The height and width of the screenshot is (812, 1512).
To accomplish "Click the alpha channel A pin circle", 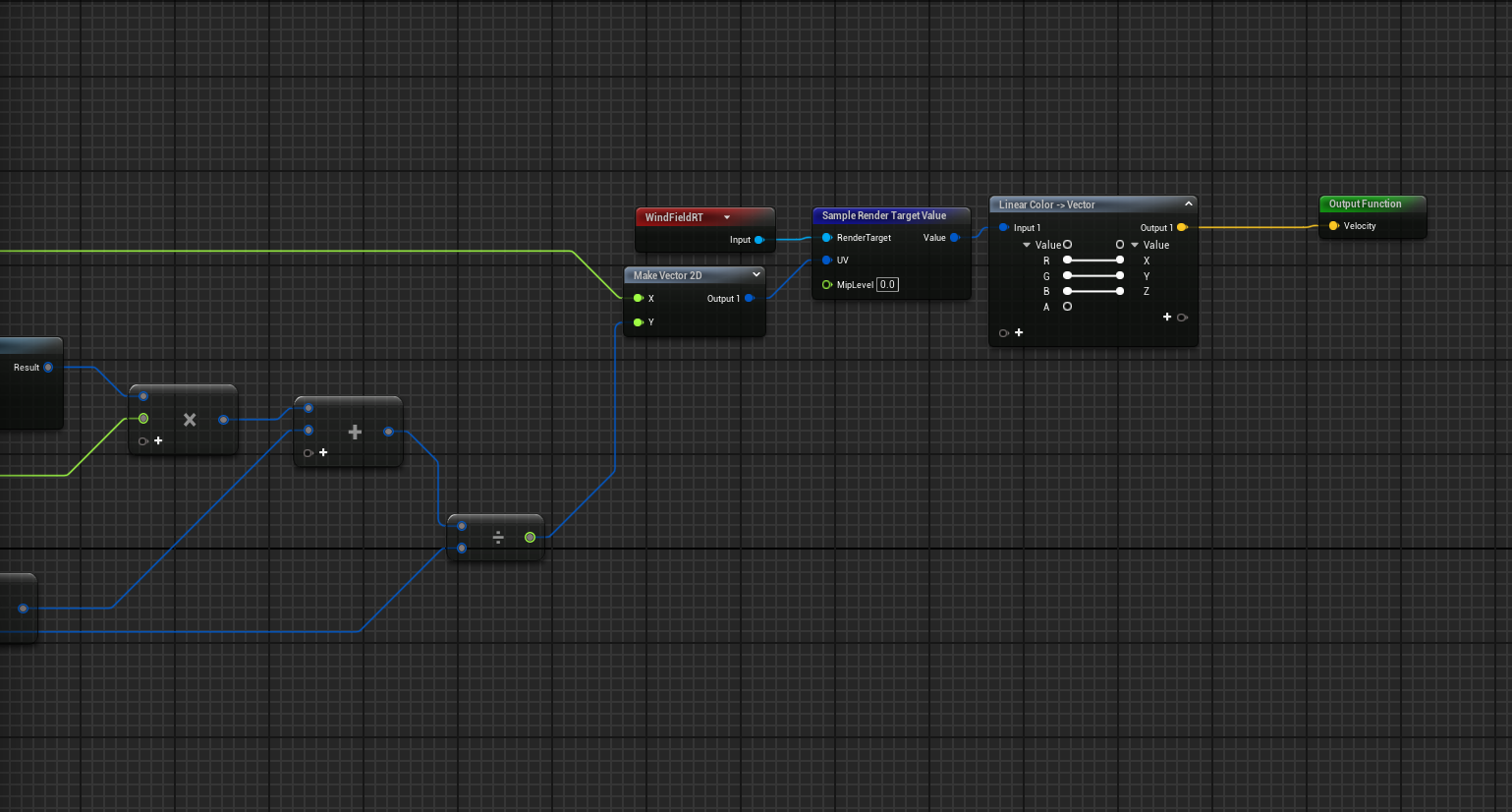I will tap(1067, 307).
